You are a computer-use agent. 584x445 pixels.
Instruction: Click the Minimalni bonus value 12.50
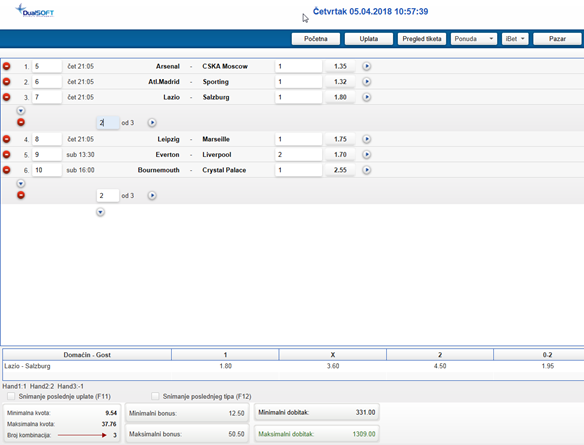click(236, 413)
